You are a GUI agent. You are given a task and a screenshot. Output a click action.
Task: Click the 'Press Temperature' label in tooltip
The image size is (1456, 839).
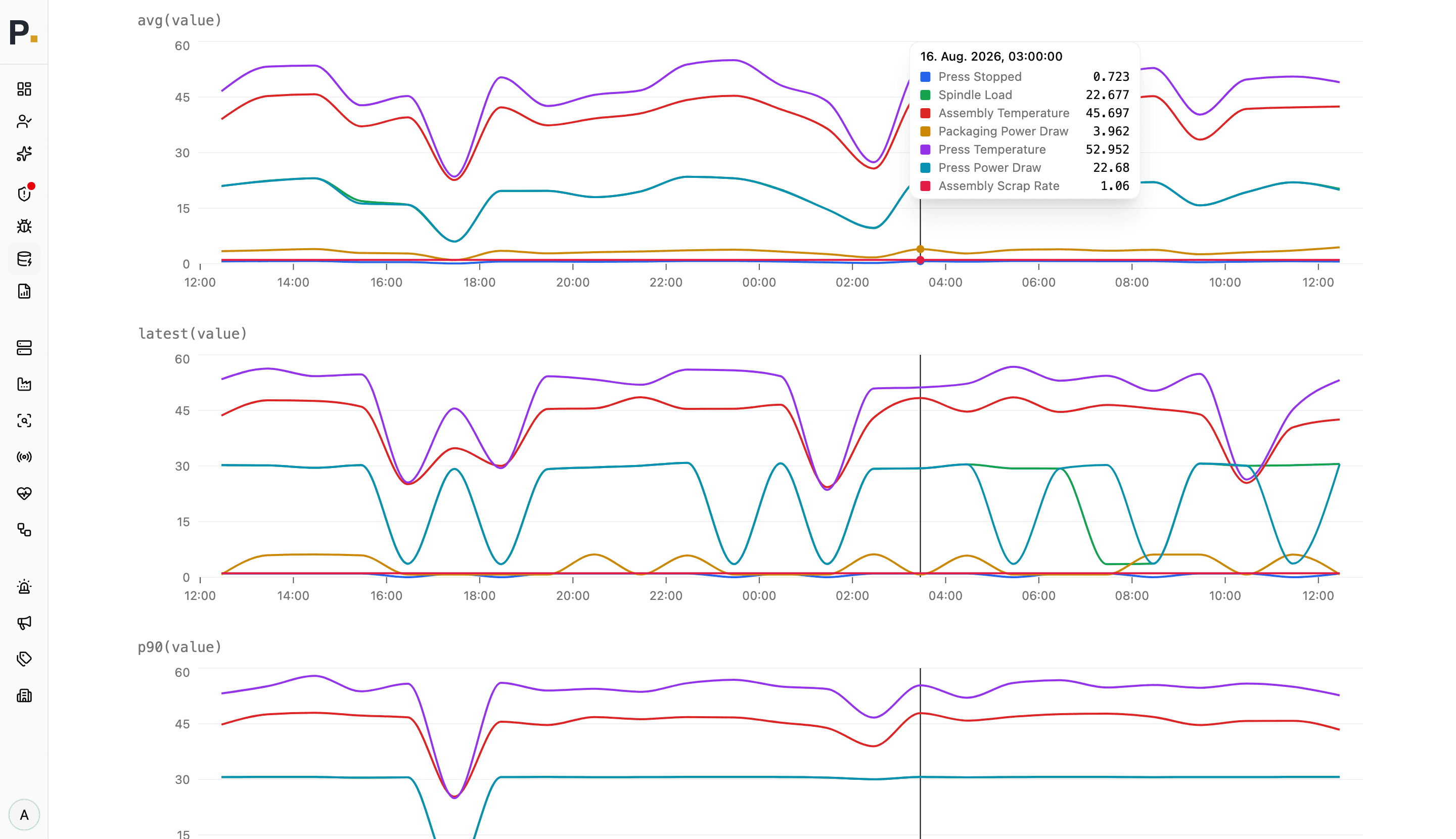tap(992, 150)
